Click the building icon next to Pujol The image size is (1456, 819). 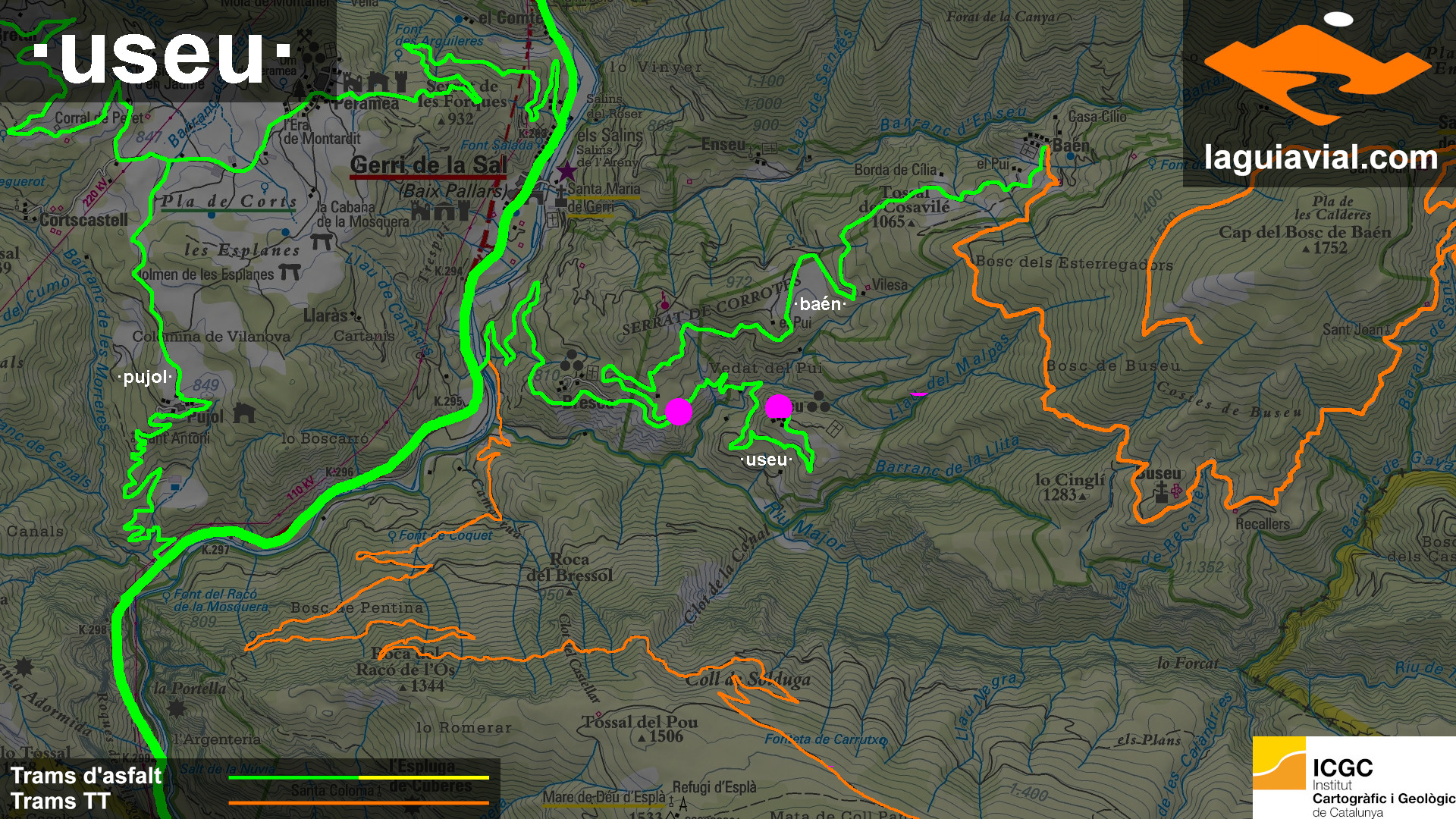pos(243,414)
